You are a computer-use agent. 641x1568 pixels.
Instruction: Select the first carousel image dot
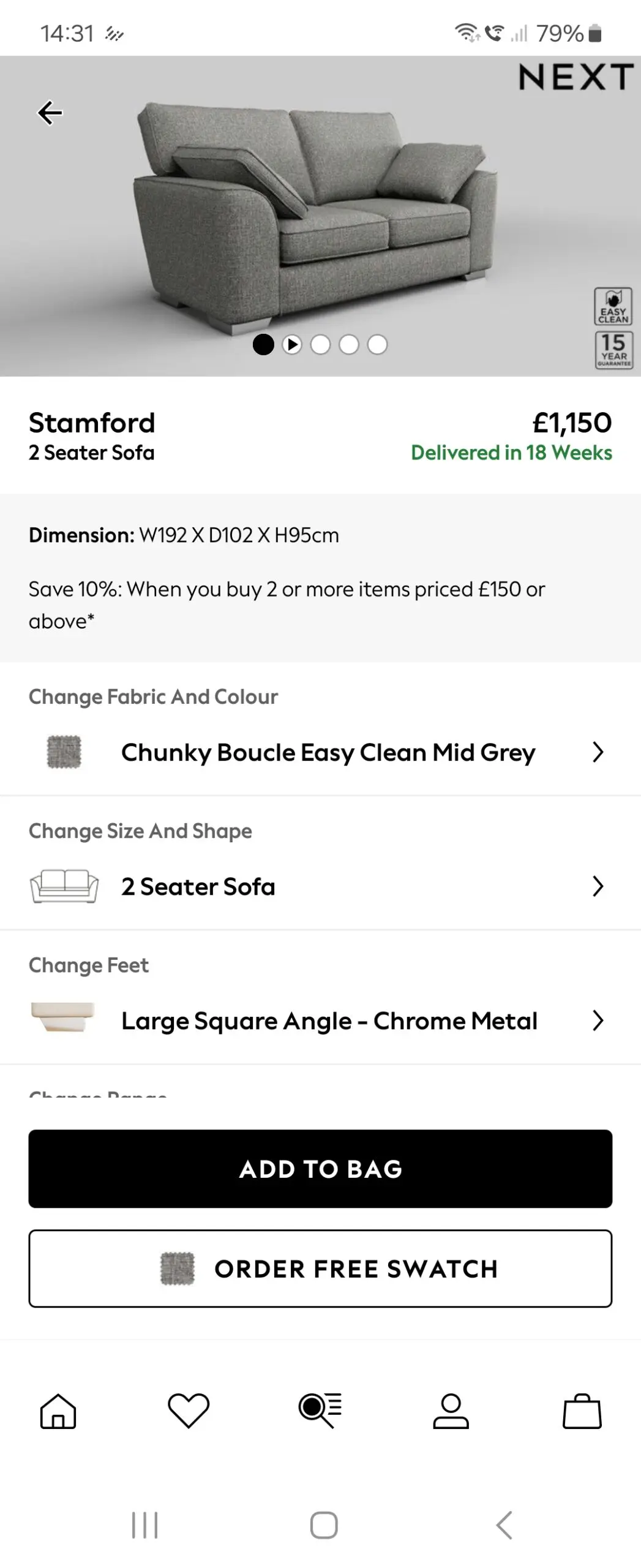tap(263, 345)
